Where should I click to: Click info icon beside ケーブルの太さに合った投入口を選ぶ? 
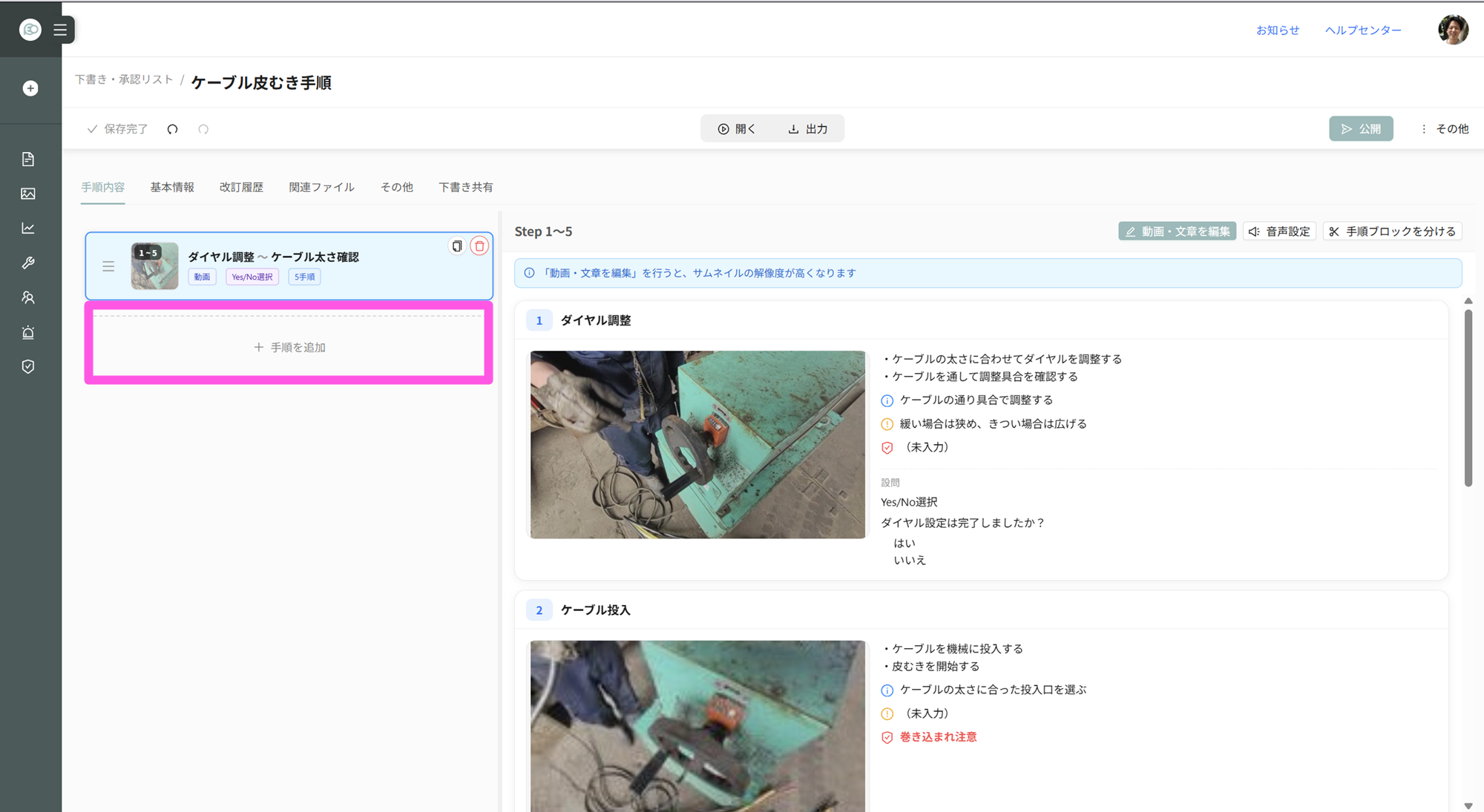coord(887,690)
